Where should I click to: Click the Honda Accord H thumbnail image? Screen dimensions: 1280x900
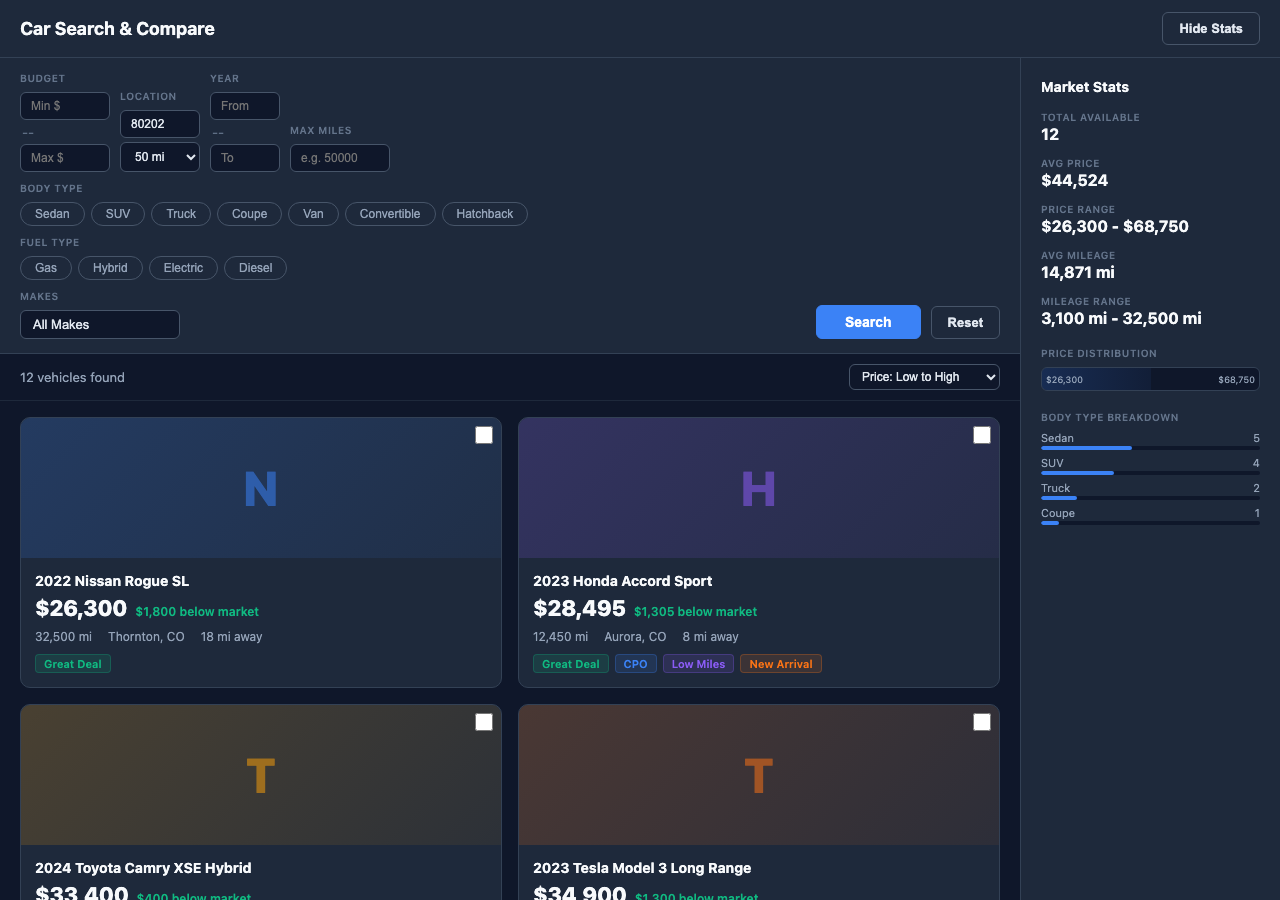pyautogui.click(x=759, y=488)
